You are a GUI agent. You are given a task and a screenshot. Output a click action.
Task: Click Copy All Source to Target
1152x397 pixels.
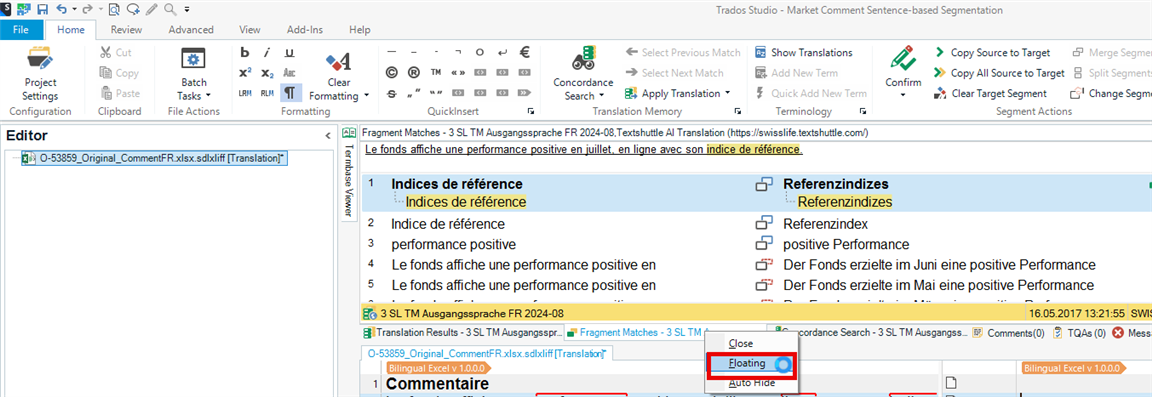(x=999, y=73)
